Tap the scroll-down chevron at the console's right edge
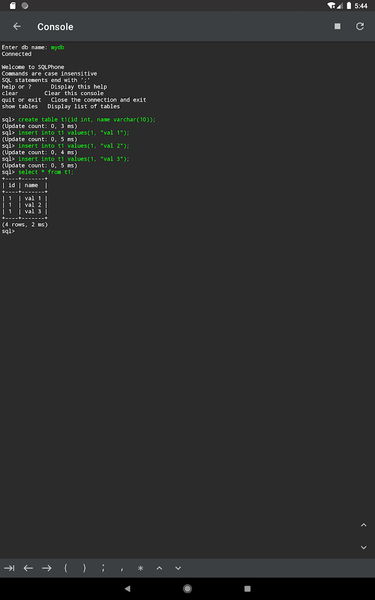The image size is (375, 600). point(364,547)
